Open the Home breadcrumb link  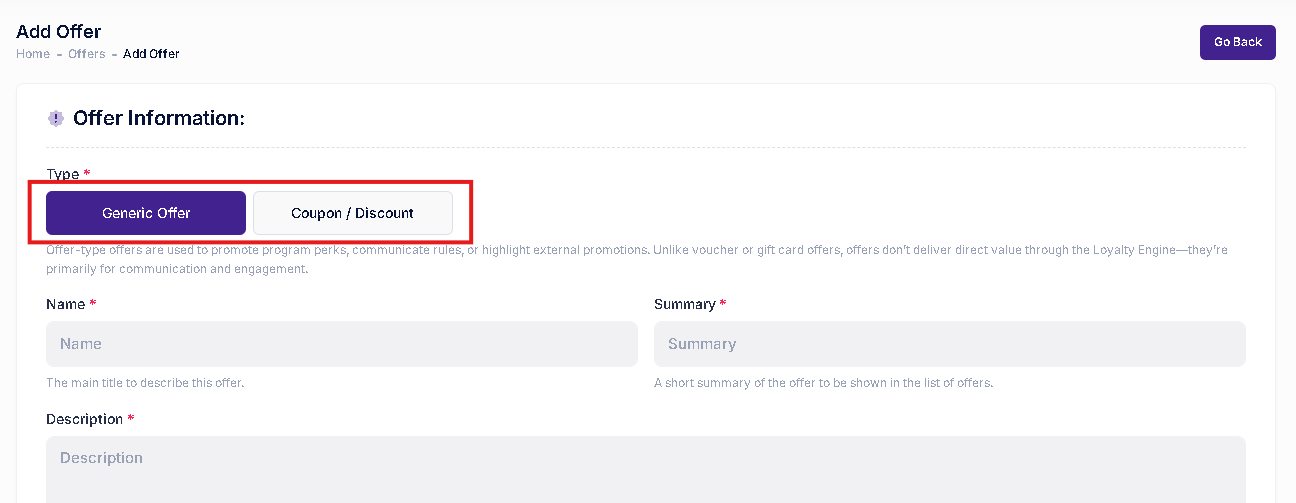[x=33, y=54]
